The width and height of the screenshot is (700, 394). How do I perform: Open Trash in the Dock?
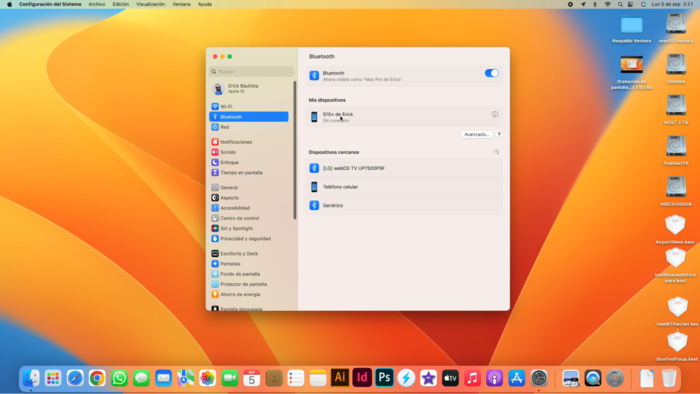tap(669, 378)
